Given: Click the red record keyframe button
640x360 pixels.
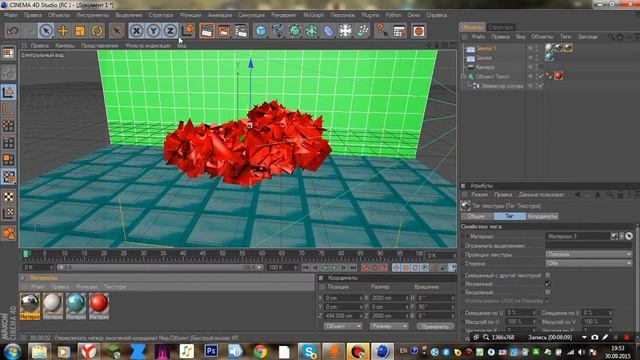Looking at the screenshot, I should tap(364, 268).
